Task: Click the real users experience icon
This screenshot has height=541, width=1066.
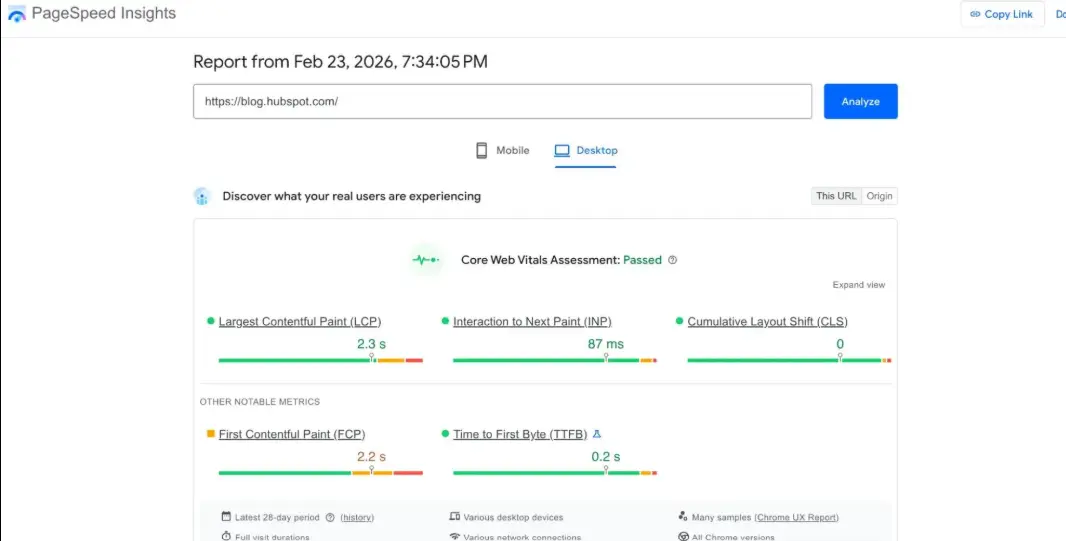Action: coord(201,196)
